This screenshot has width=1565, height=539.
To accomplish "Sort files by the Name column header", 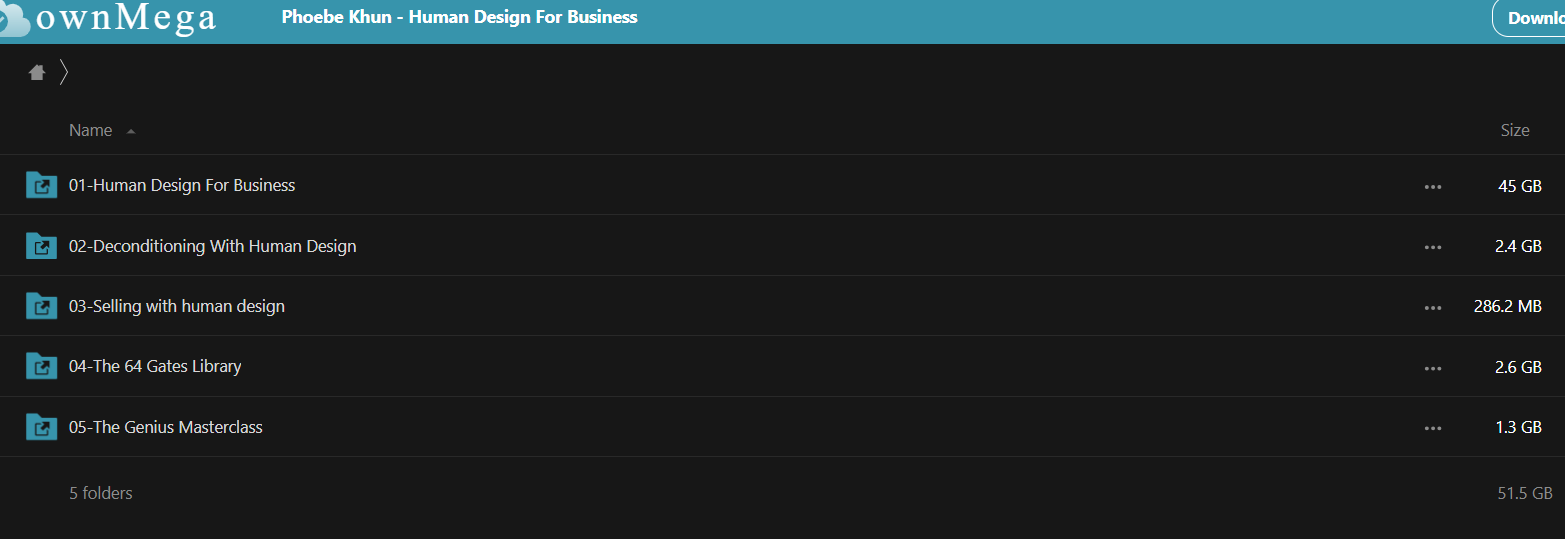I will click(x=90, y=130).
